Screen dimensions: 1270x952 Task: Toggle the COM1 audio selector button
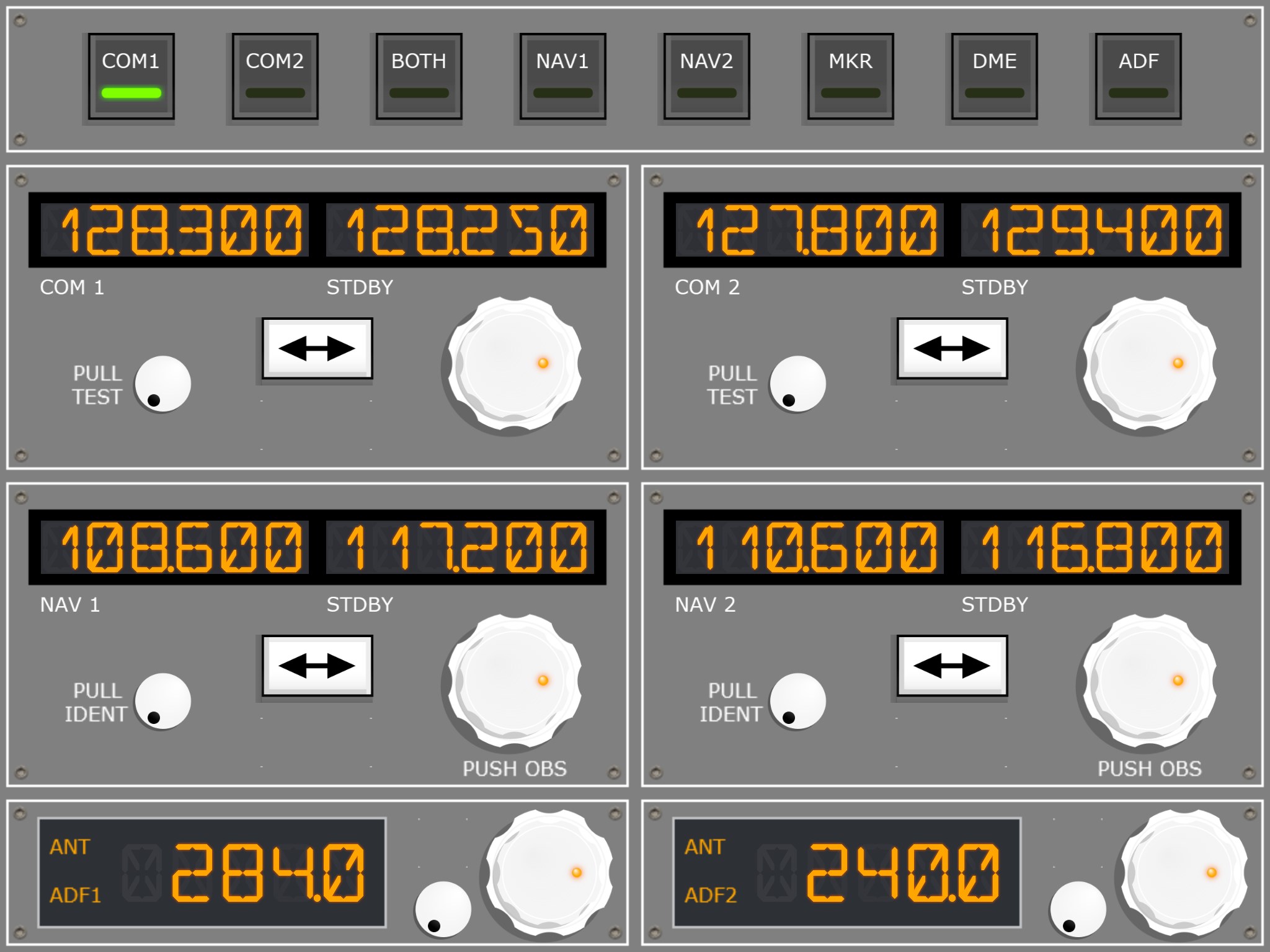131,76
